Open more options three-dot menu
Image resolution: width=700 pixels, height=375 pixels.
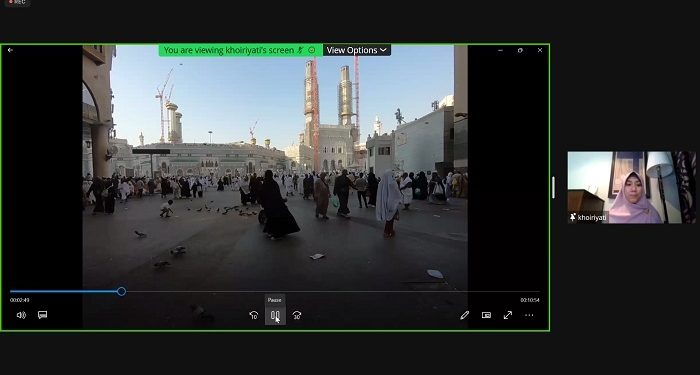(529, 315)
